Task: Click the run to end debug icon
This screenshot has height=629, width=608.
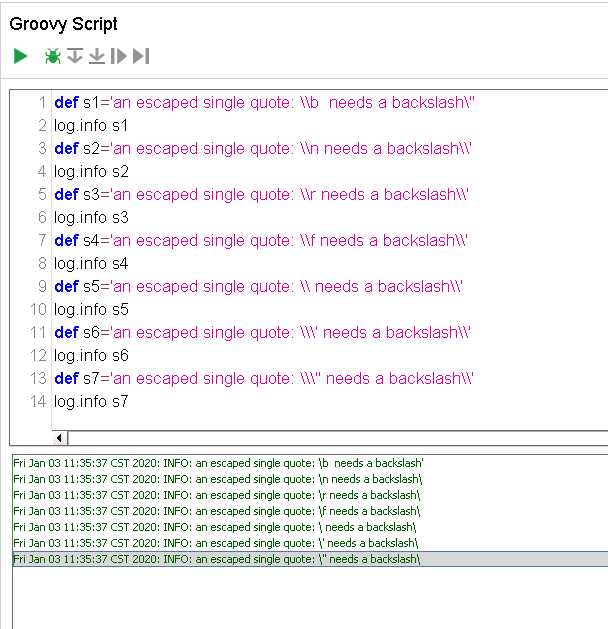Action: 141,56
